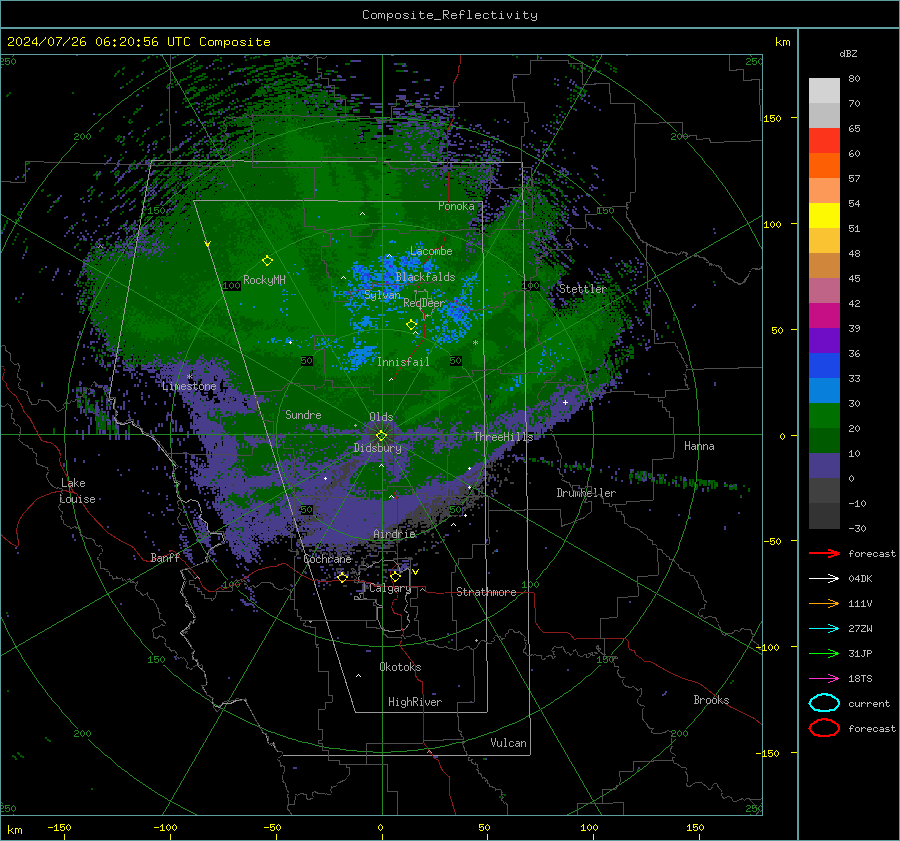Click the Sylvan town label

[x=382, y=295]
